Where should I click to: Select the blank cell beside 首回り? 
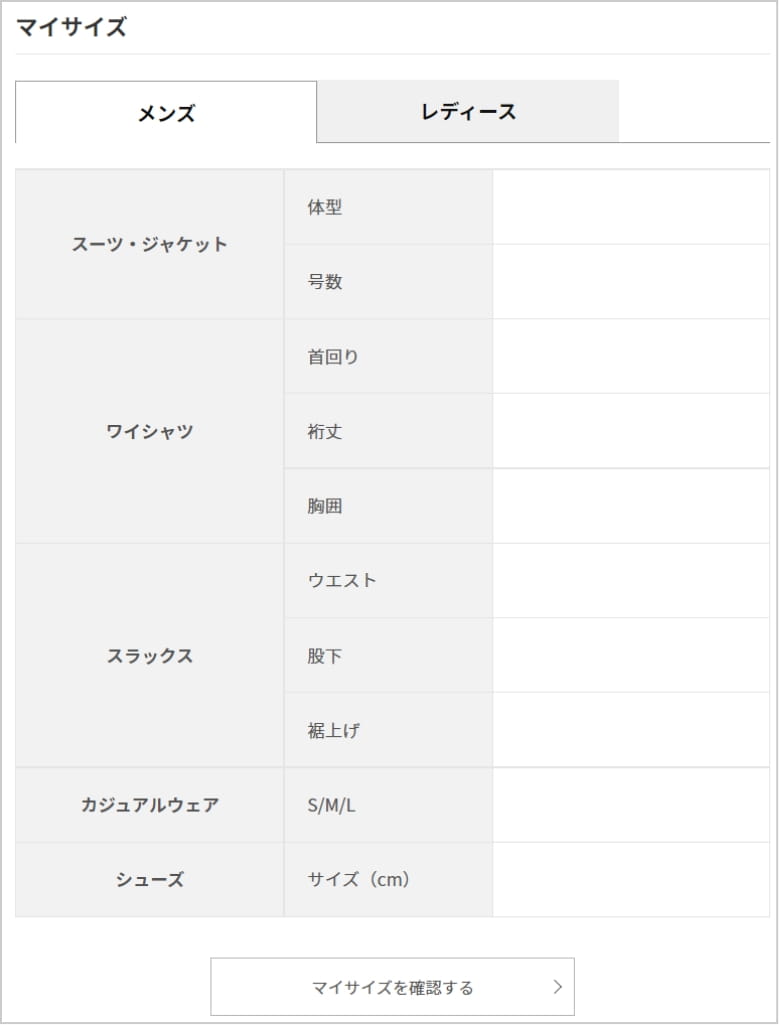pyautogui.click(x=630, y=356)
